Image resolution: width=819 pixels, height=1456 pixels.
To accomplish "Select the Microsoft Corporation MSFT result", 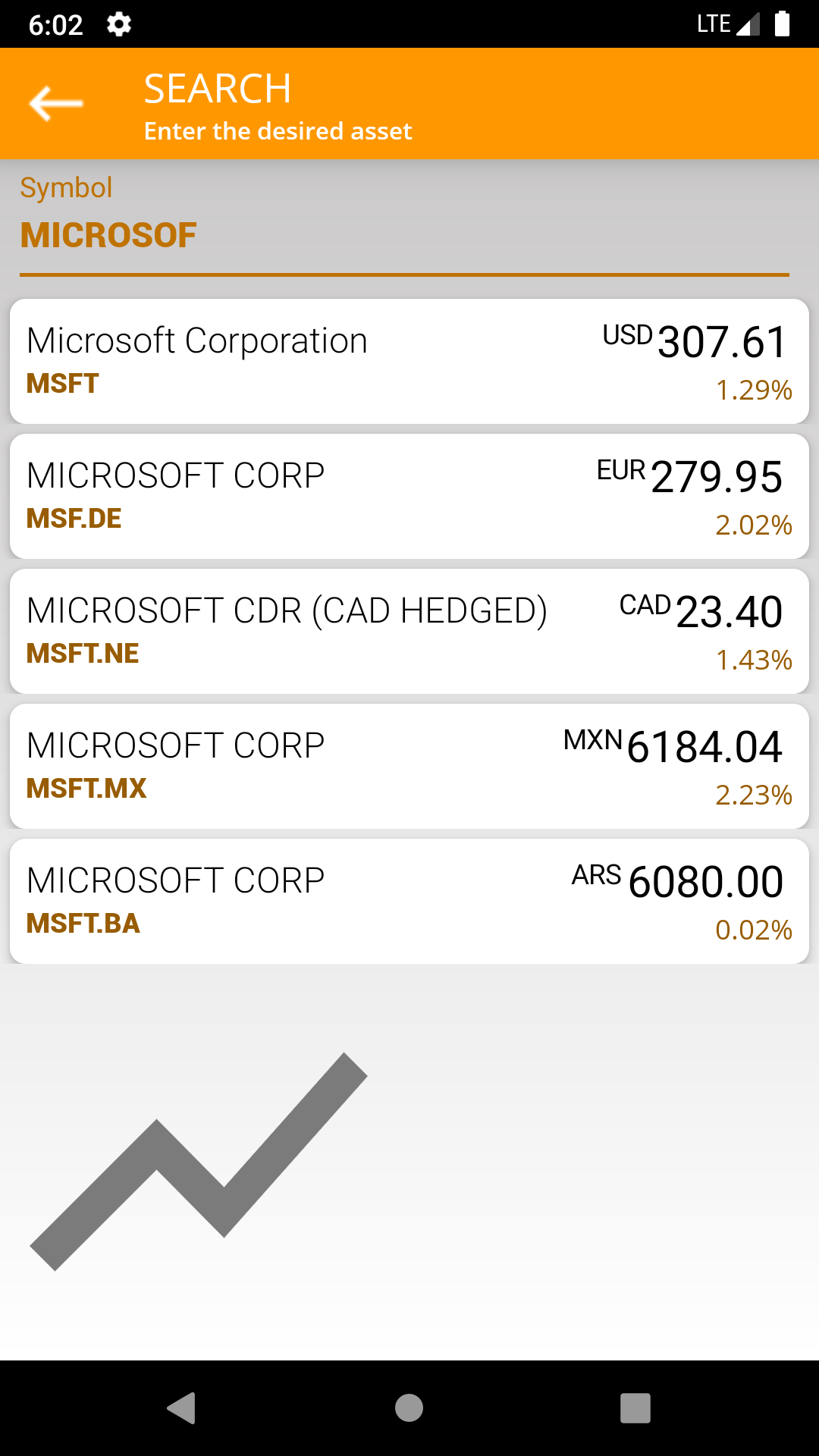I will click(303, 361).
